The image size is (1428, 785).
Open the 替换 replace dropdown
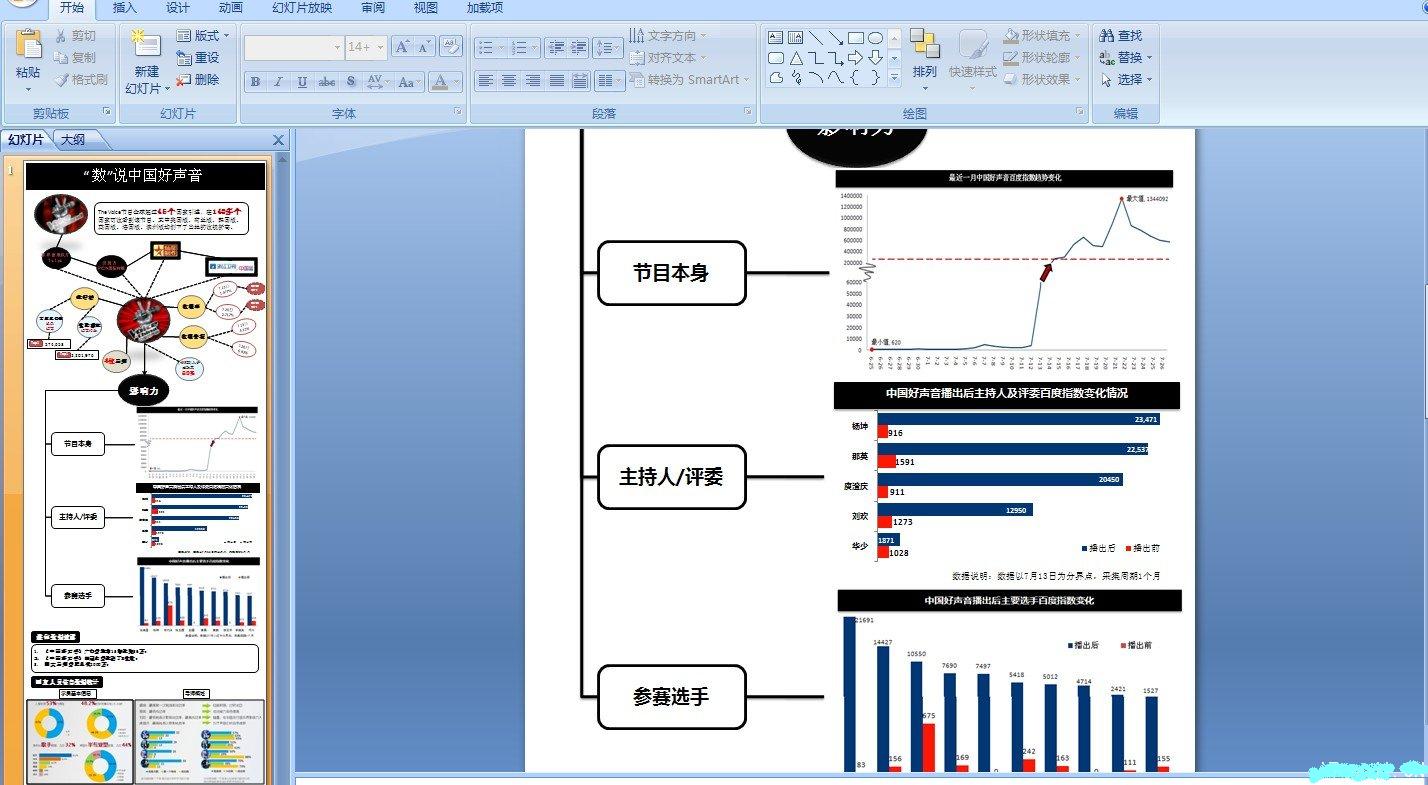[x=1126, y=58]
